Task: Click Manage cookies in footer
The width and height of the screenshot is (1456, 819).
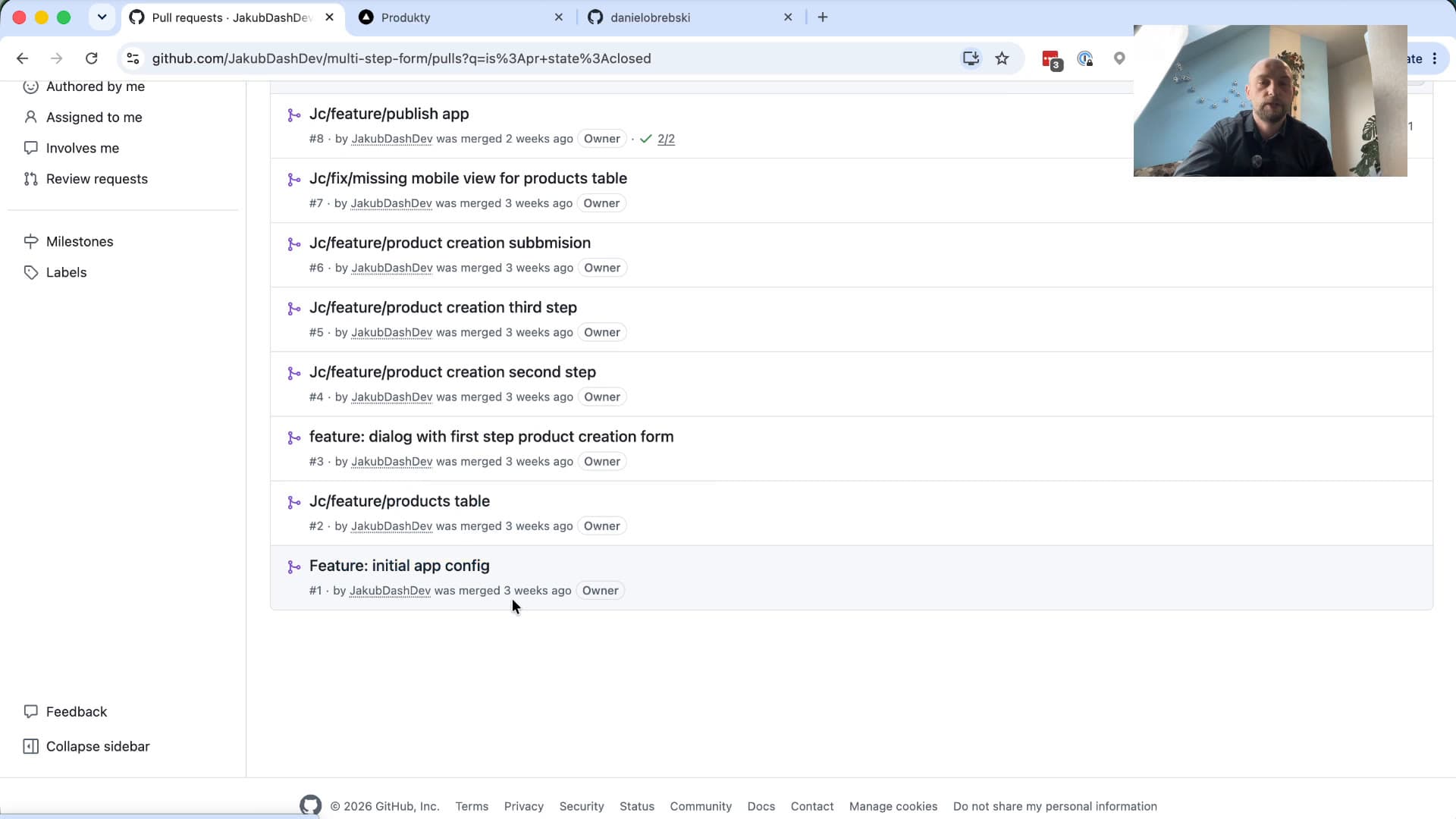Action: coord(893,806)
